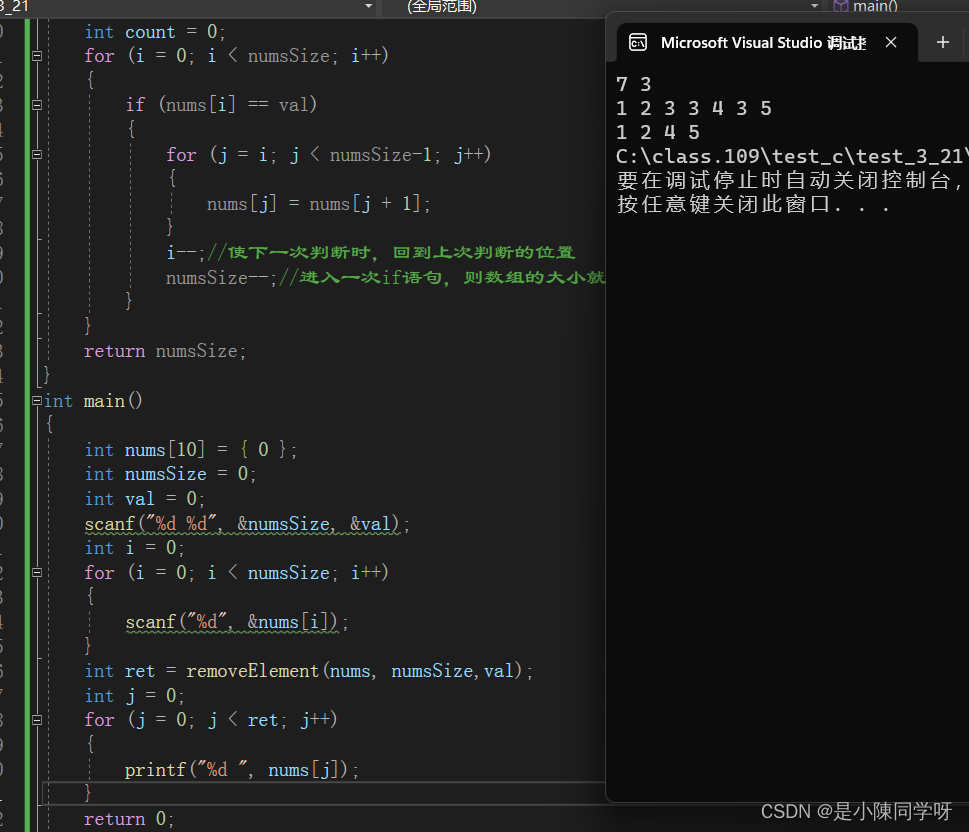Click the removeElement function call

[252, 671]
